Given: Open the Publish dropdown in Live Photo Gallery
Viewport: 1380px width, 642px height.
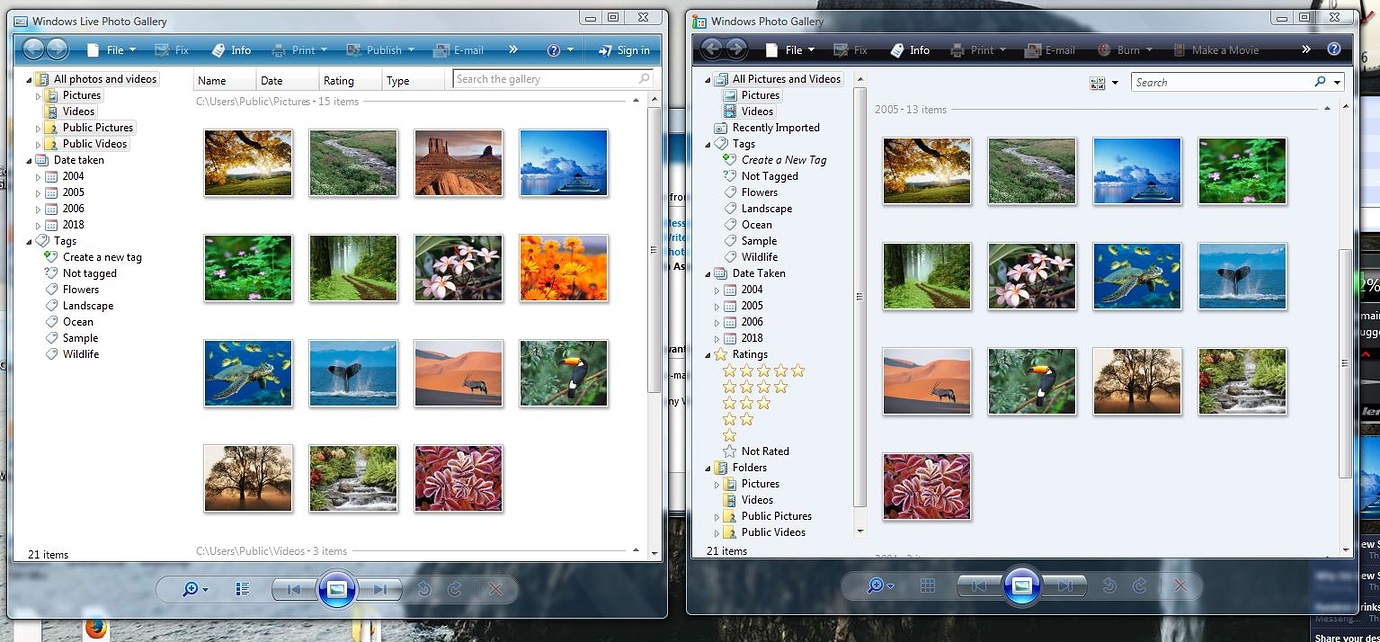Looking at the screenshot, I should (381, 49).
